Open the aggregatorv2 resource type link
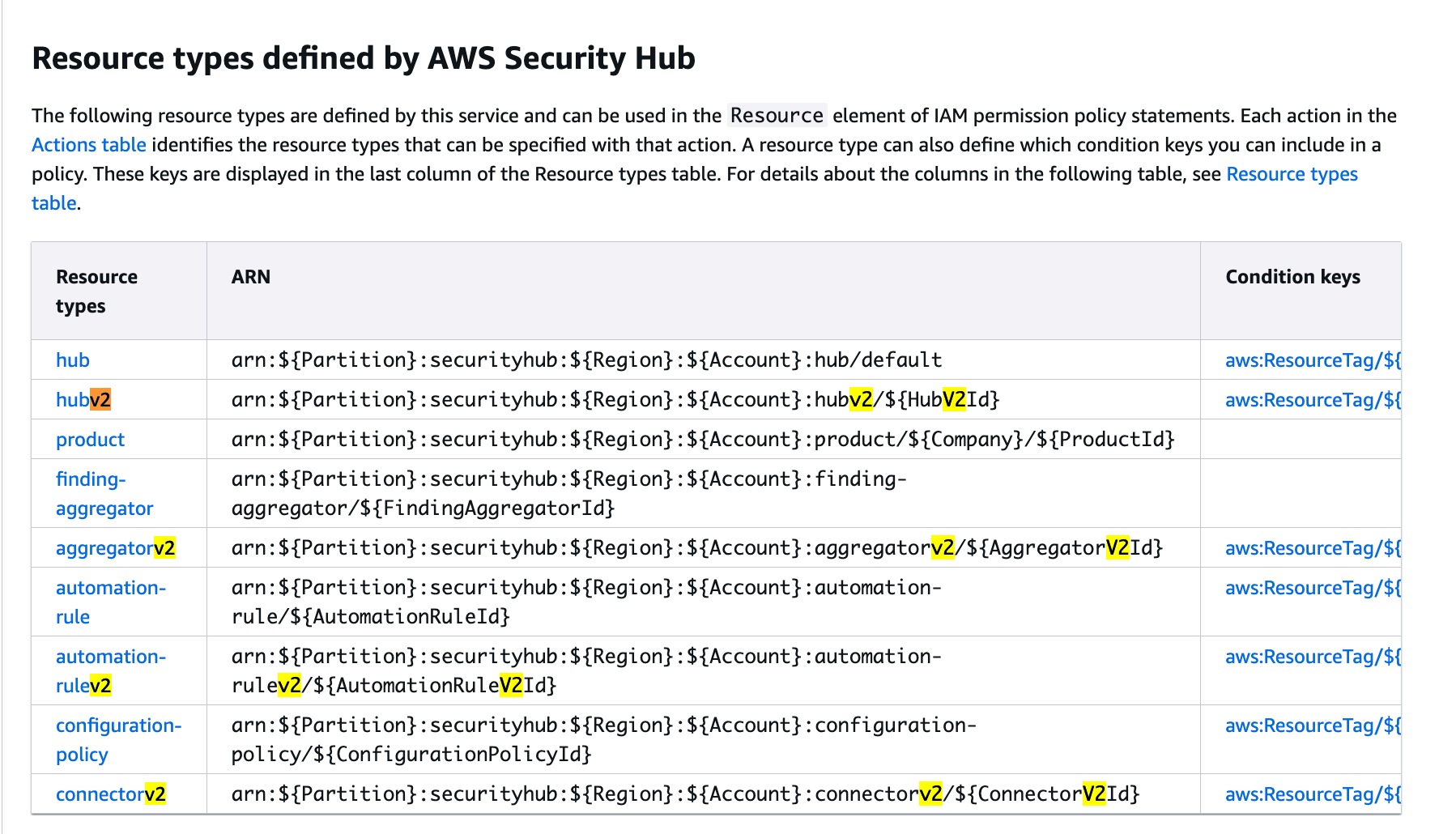 [115, 548]
